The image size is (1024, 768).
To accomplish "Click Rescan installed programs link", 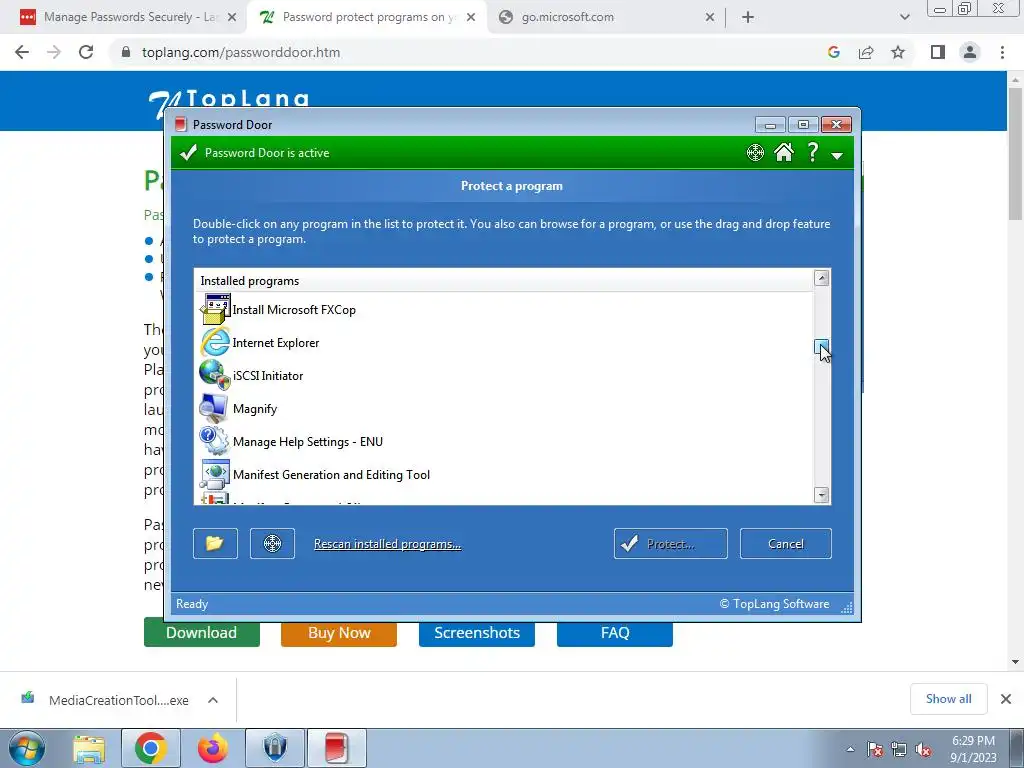I will pyautogui.click(x=387, y=544).
